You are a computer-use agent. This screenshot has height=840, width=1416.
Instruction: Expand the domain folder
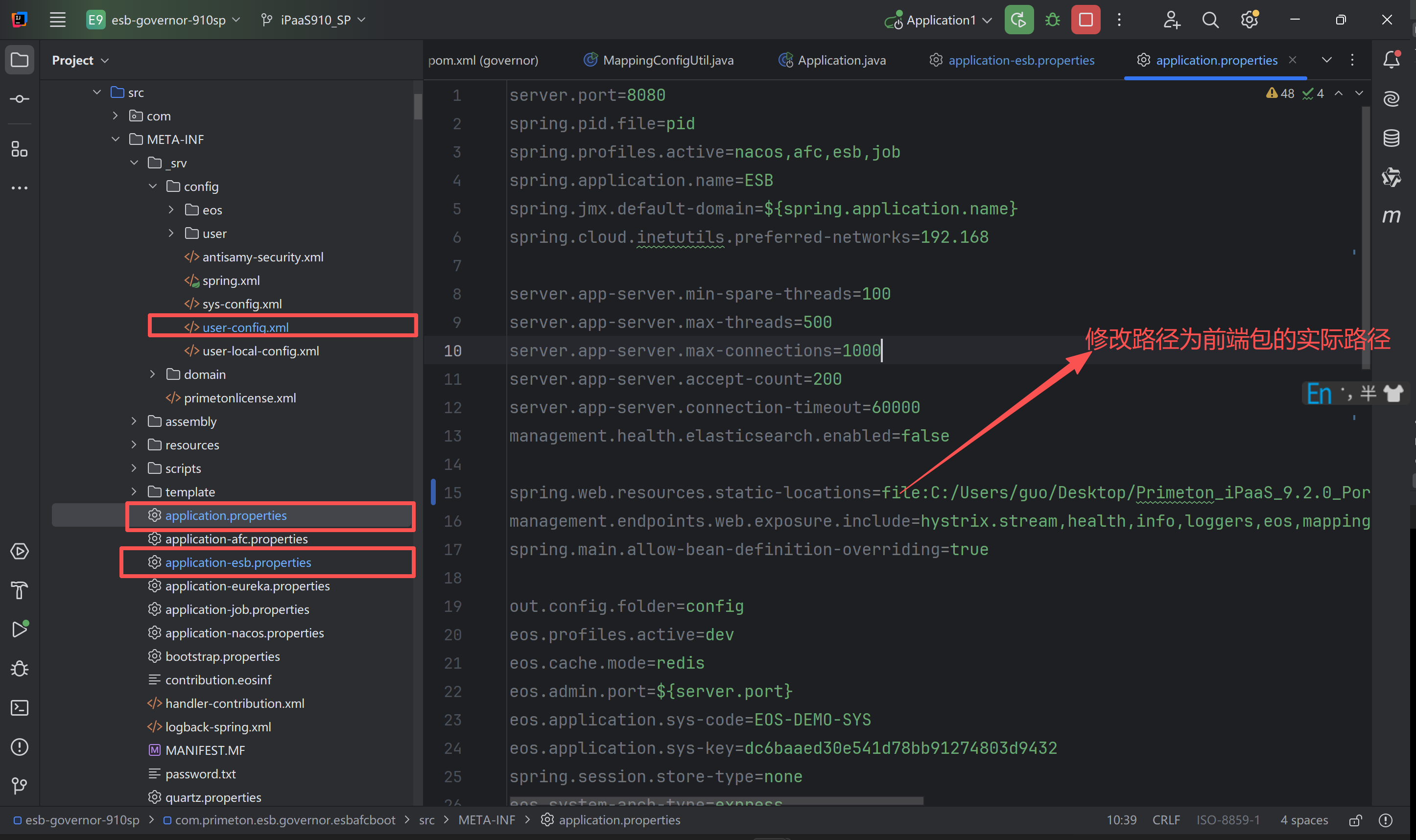152,374
